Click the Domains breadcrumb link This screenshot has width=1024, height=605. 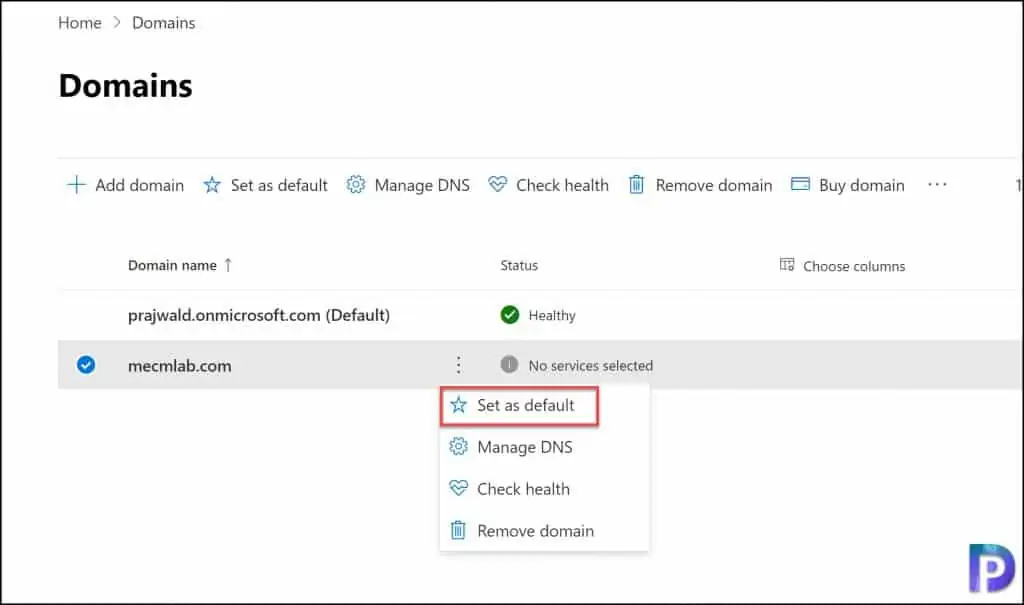pyautogui.click(x=163, y=23)
